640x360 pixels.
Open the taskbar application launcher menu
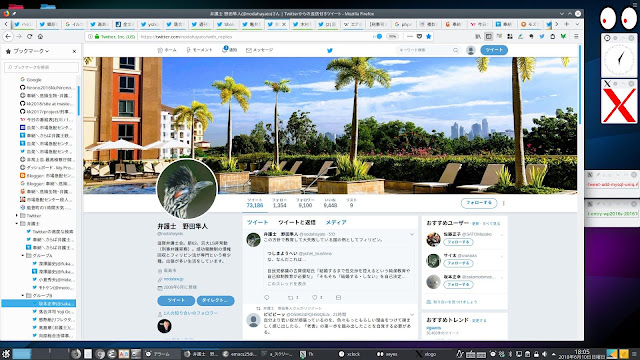6,354
